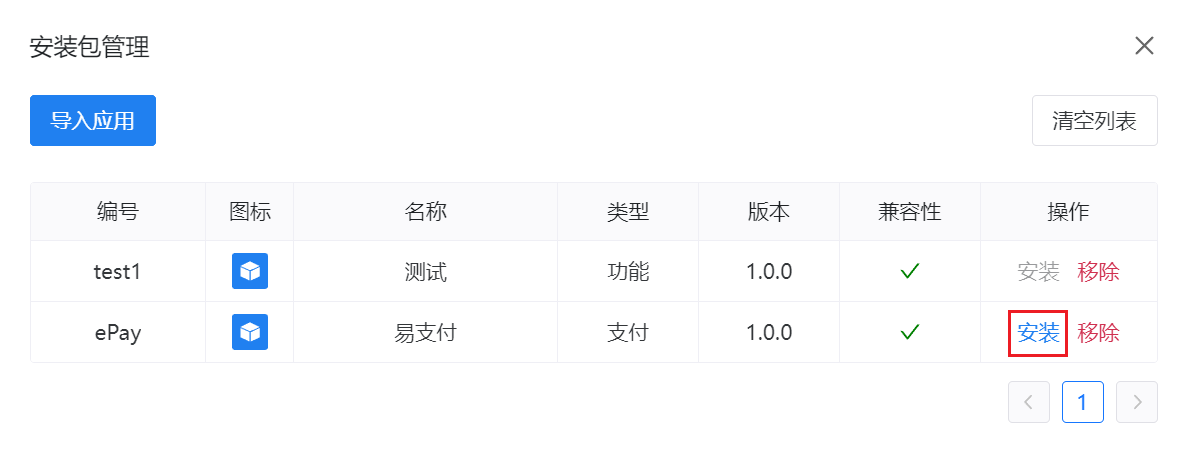Click the 编号 column header
This screenshot has width=1193, height=449.
coord(118,212)
